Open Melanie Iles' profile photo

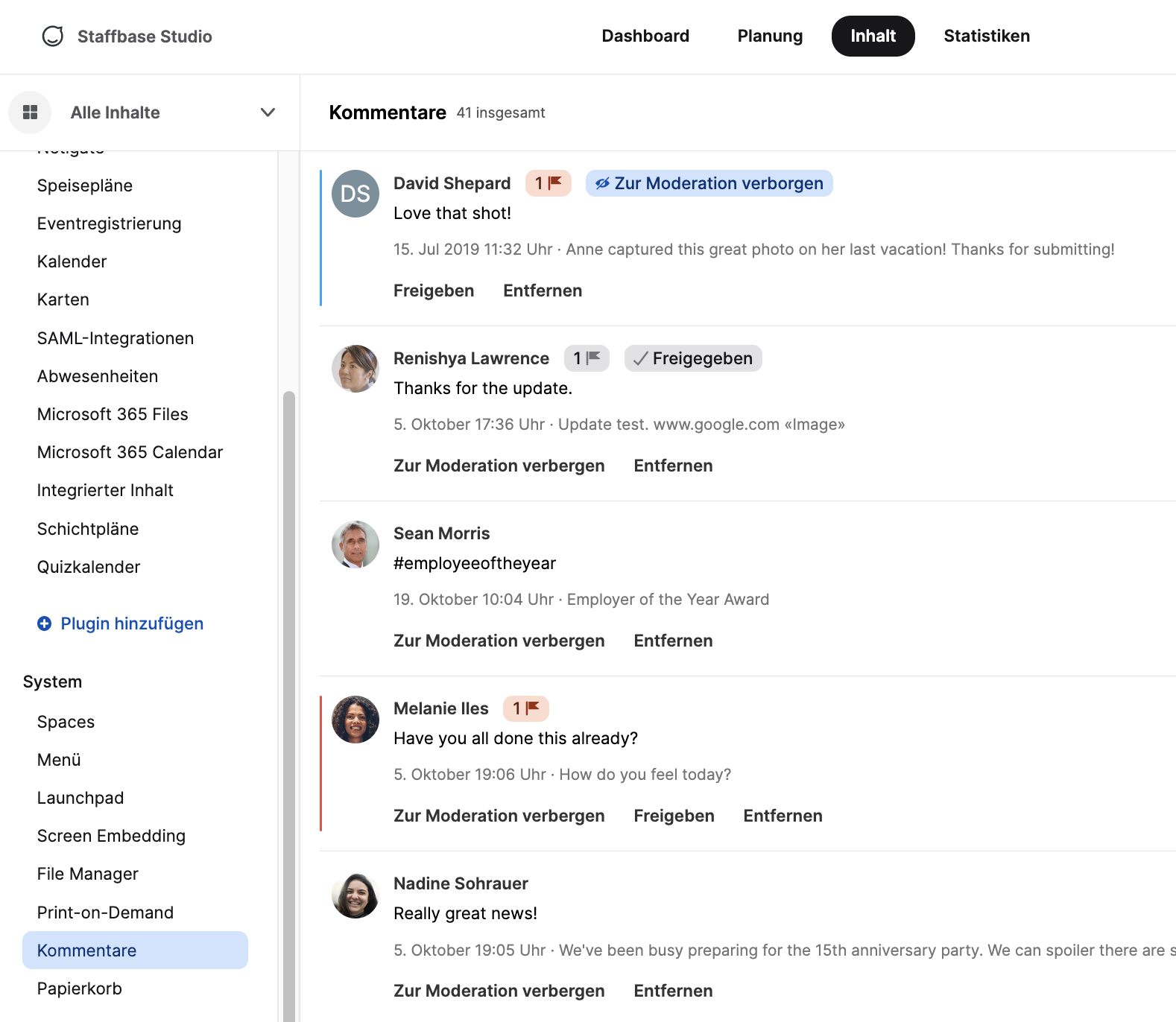(x=355, y=719)
